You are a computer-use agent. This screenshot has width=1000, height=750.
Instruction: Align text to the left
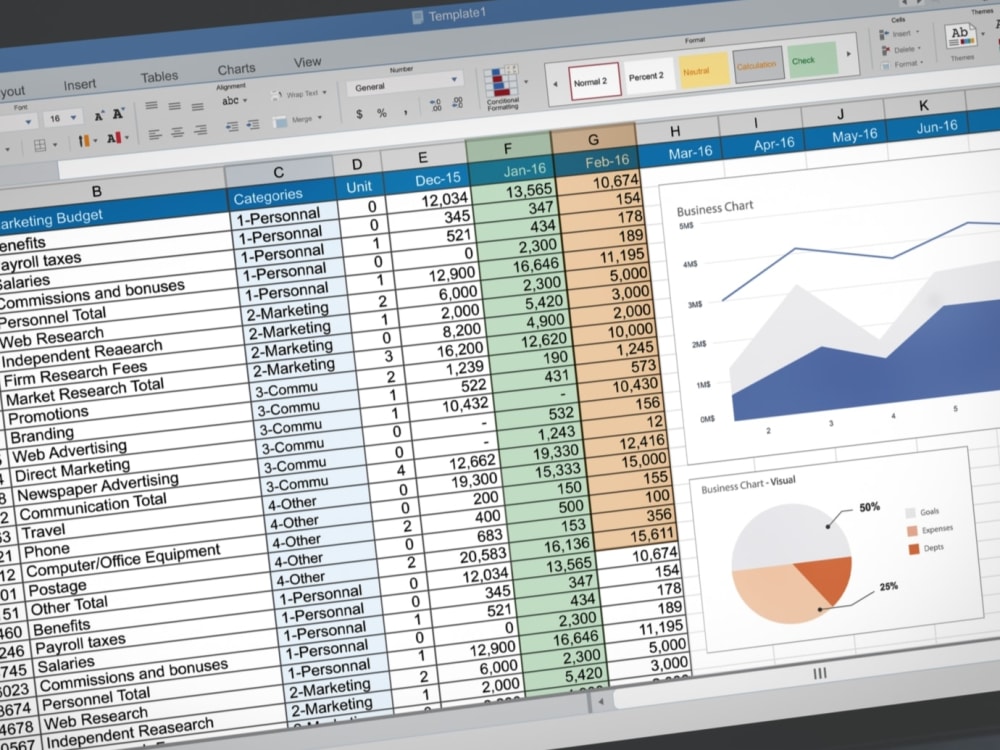click(154, 135)
